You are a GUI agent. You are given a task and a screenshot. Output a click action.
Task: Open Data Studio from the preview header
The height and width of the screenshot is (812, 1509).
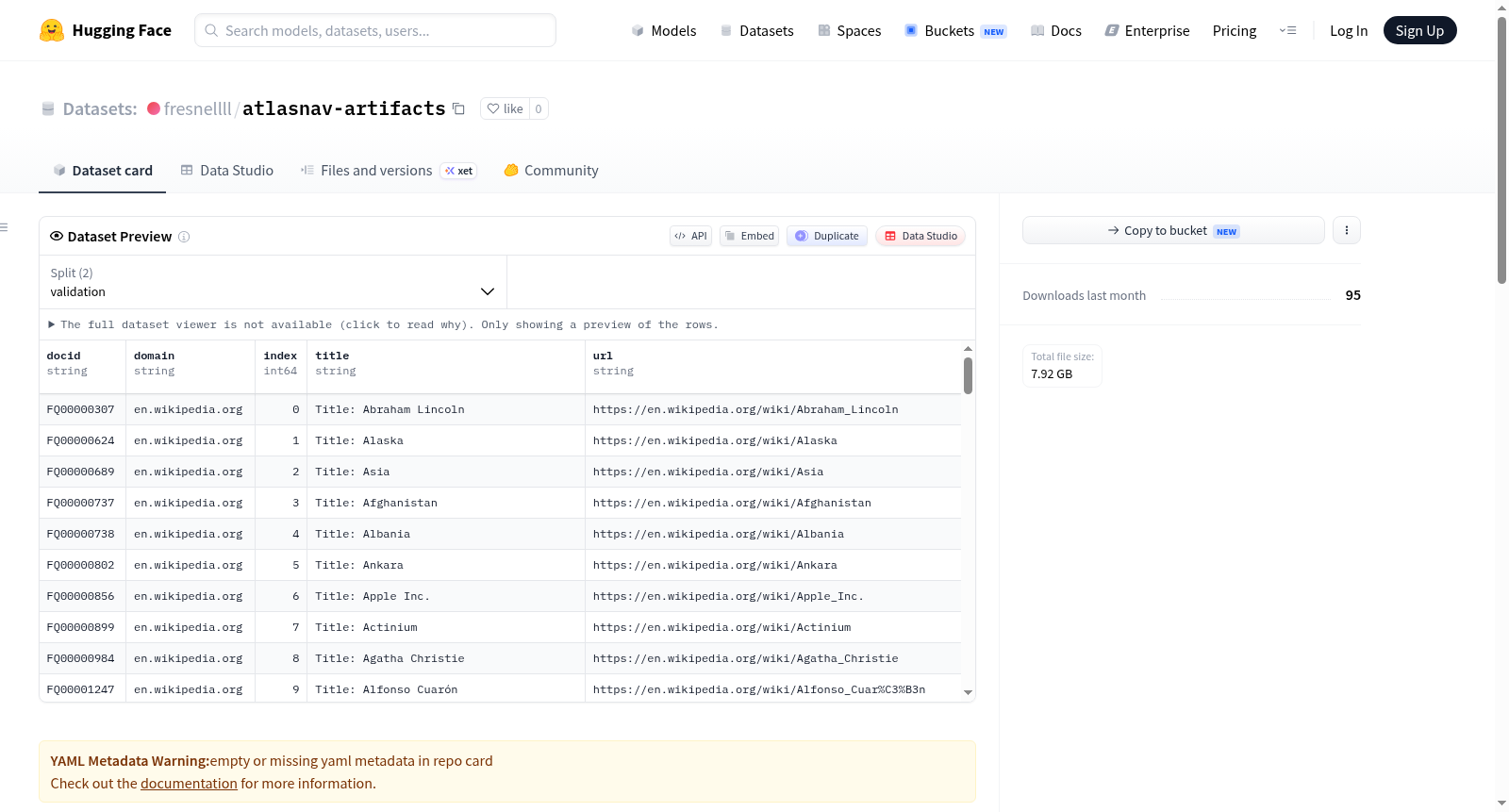(920, 236)
